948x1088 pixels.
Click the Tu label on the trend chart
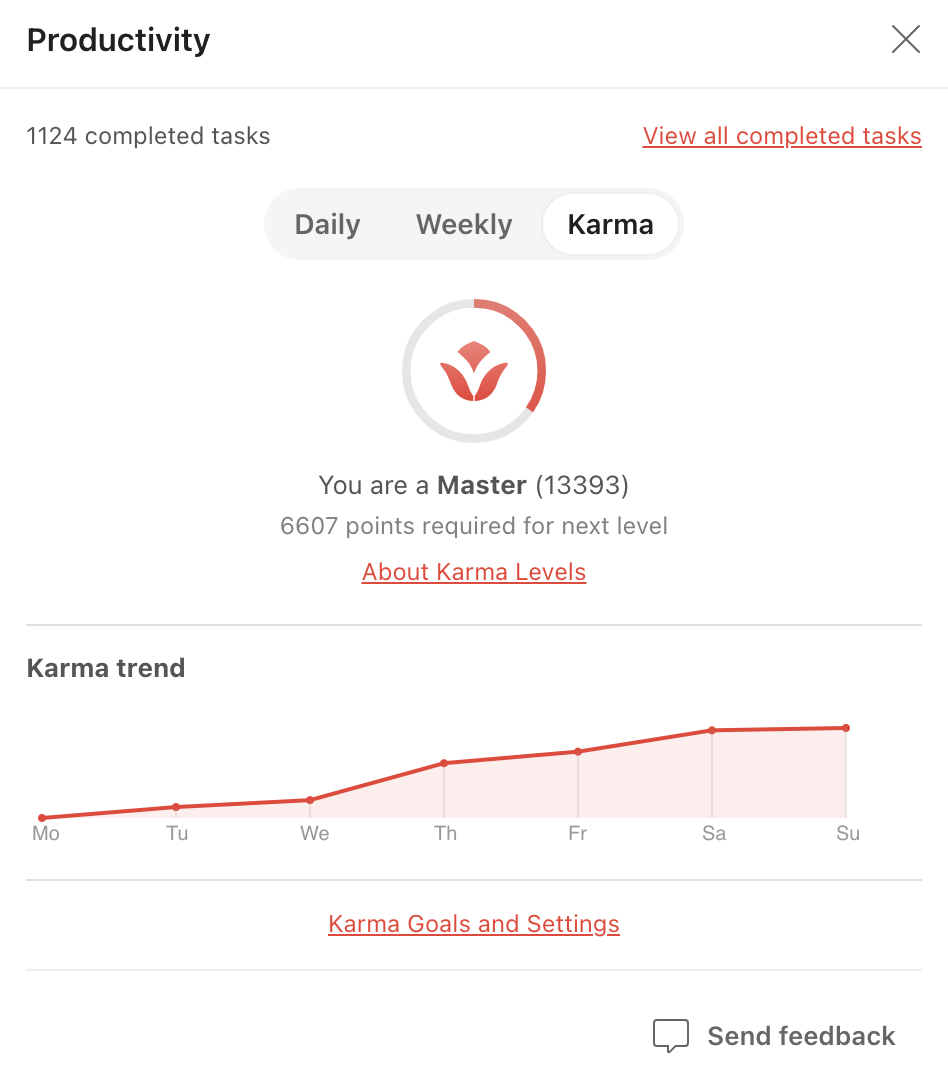(x=177, y=833)
